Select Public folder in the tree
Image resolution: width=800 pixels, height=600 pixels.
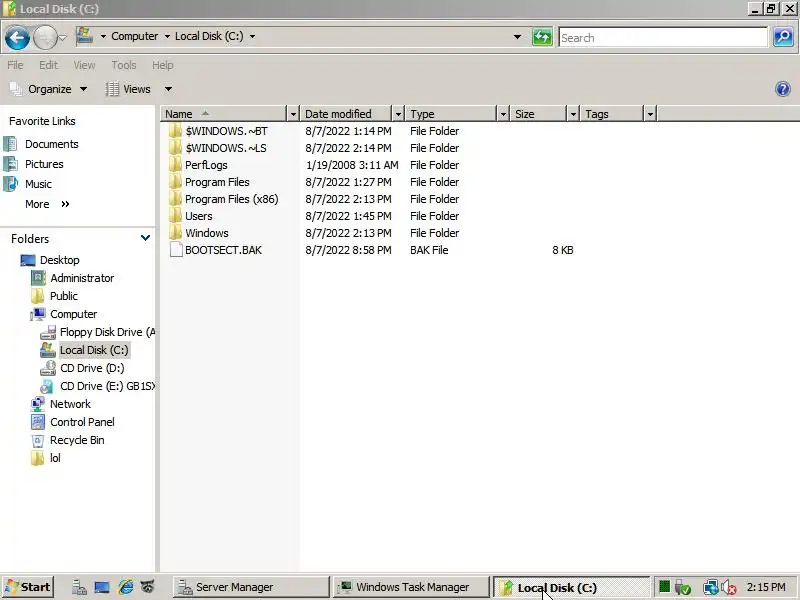tap(64, 296)
